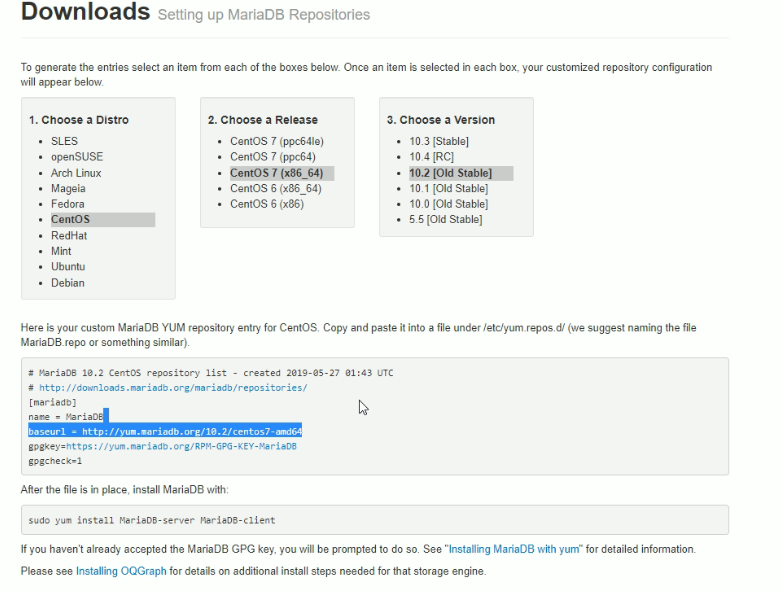Select Fedora distro option
The image size is (781, 591).
click(68, 204)
